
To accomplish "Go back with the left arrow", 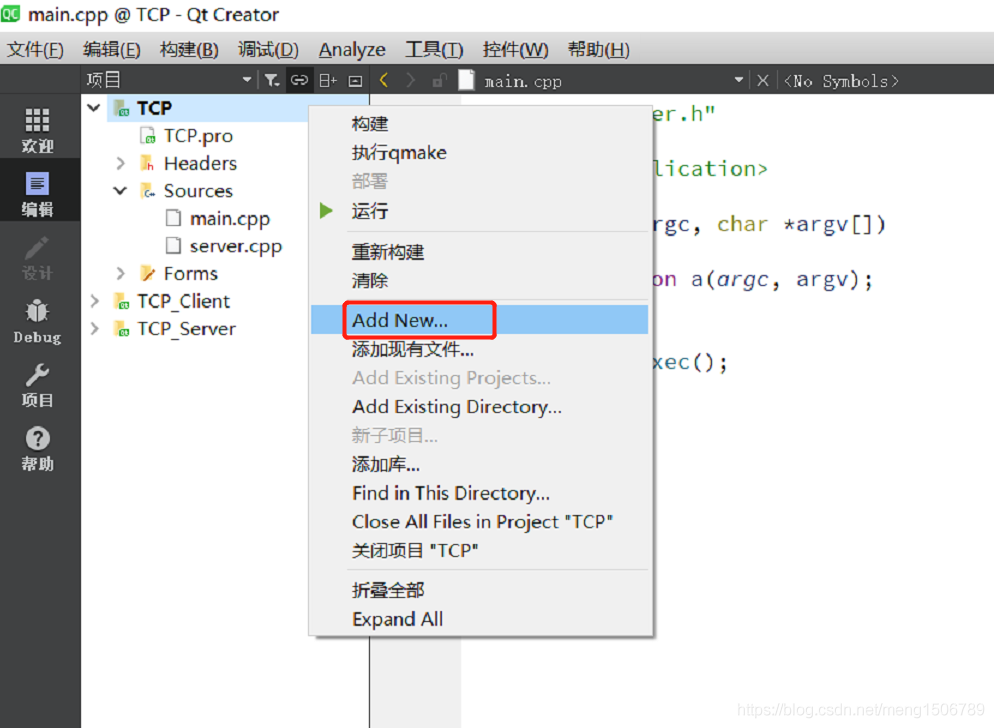I will point(384,81).
